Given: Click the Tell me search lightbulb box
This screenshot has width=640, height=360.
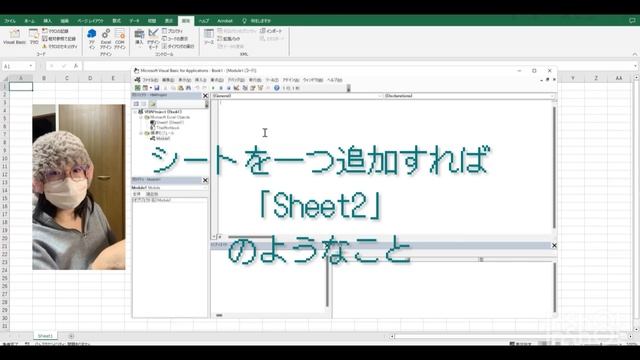Looking at the screenshot, I should [x=257, y=21].
